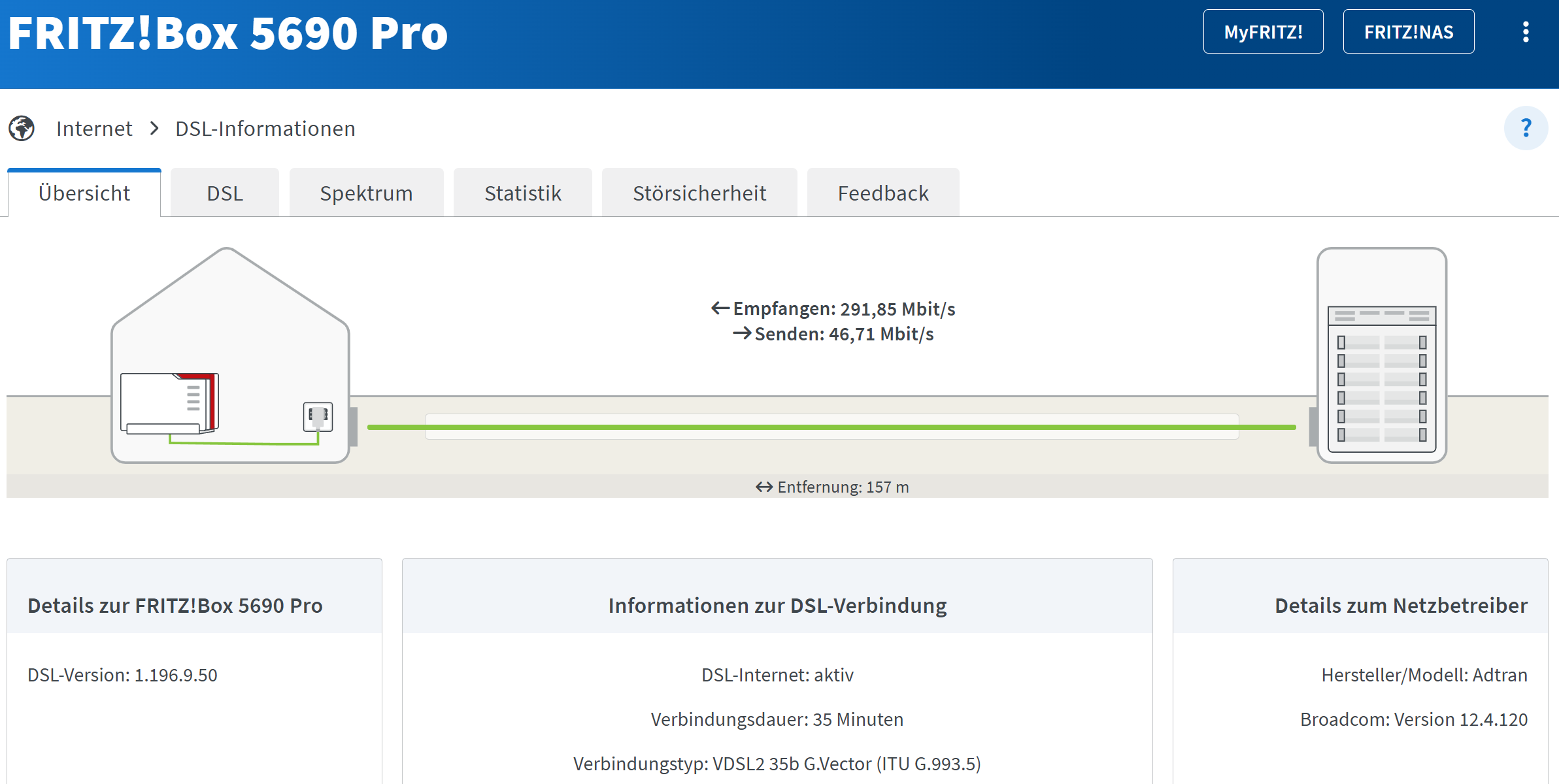Click the globe icon beside Internet

[22, 128]
